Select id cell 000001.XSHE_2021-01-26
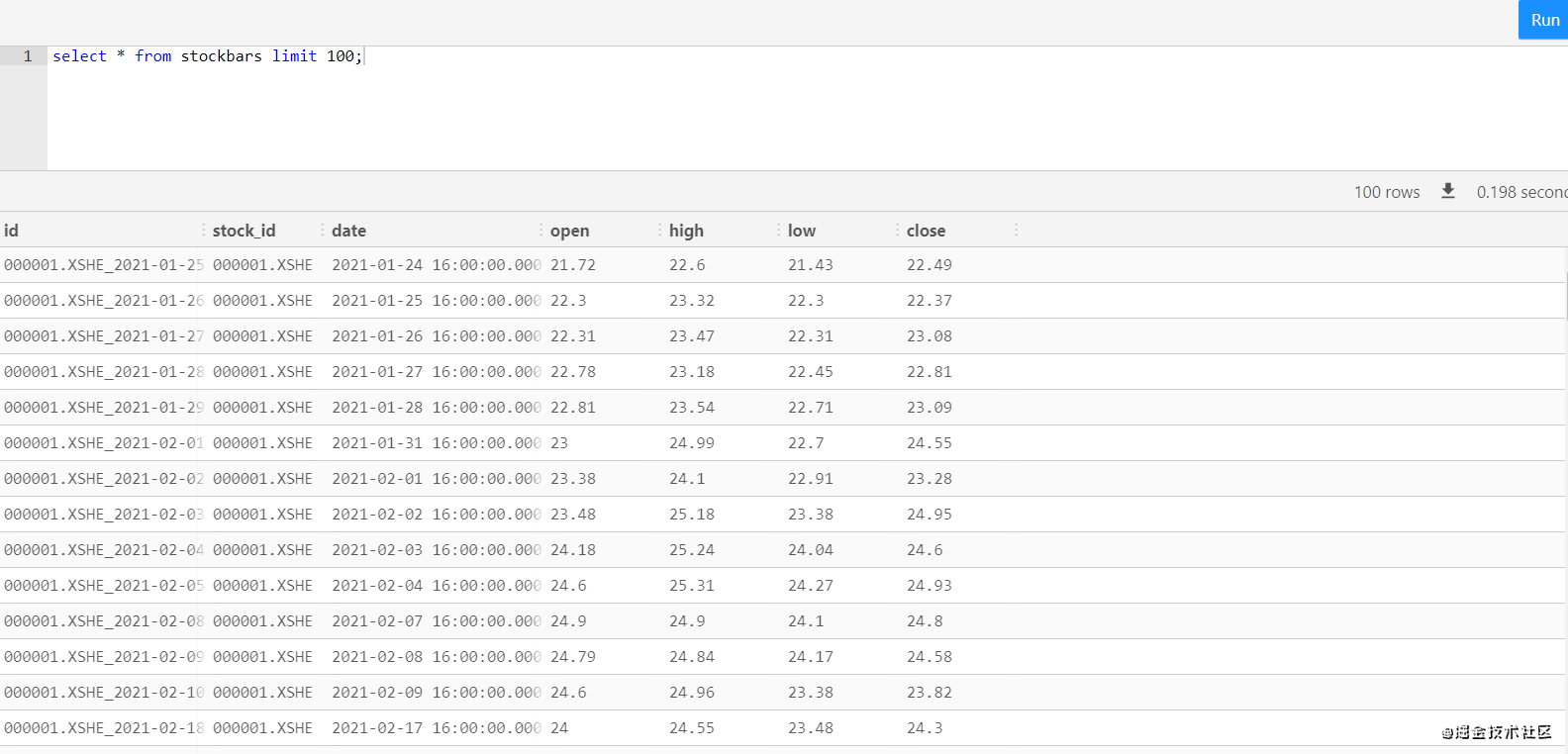The image size is (1568, 754). click(x=103, y=301)
